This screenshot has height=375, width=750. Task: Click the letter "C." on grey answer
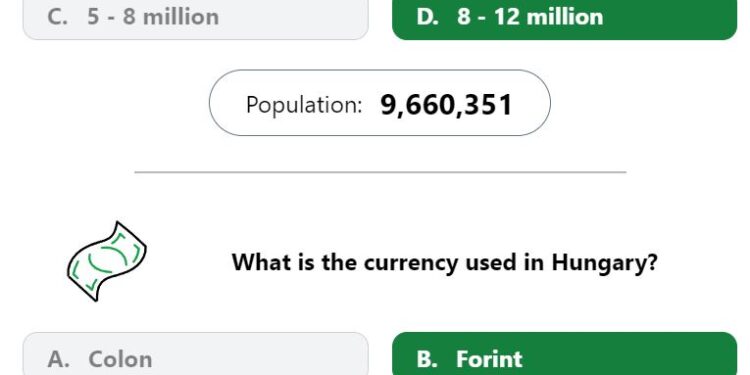point(59,17)
